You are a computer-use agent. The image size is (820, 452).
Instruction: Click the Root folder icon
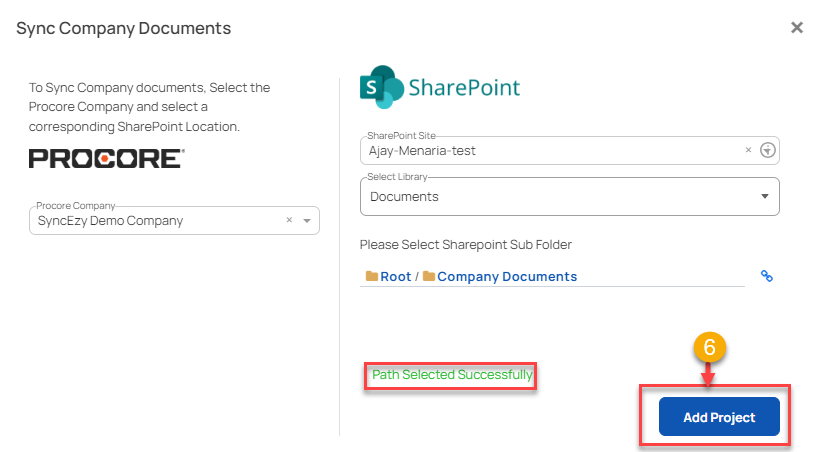(372, 276)
